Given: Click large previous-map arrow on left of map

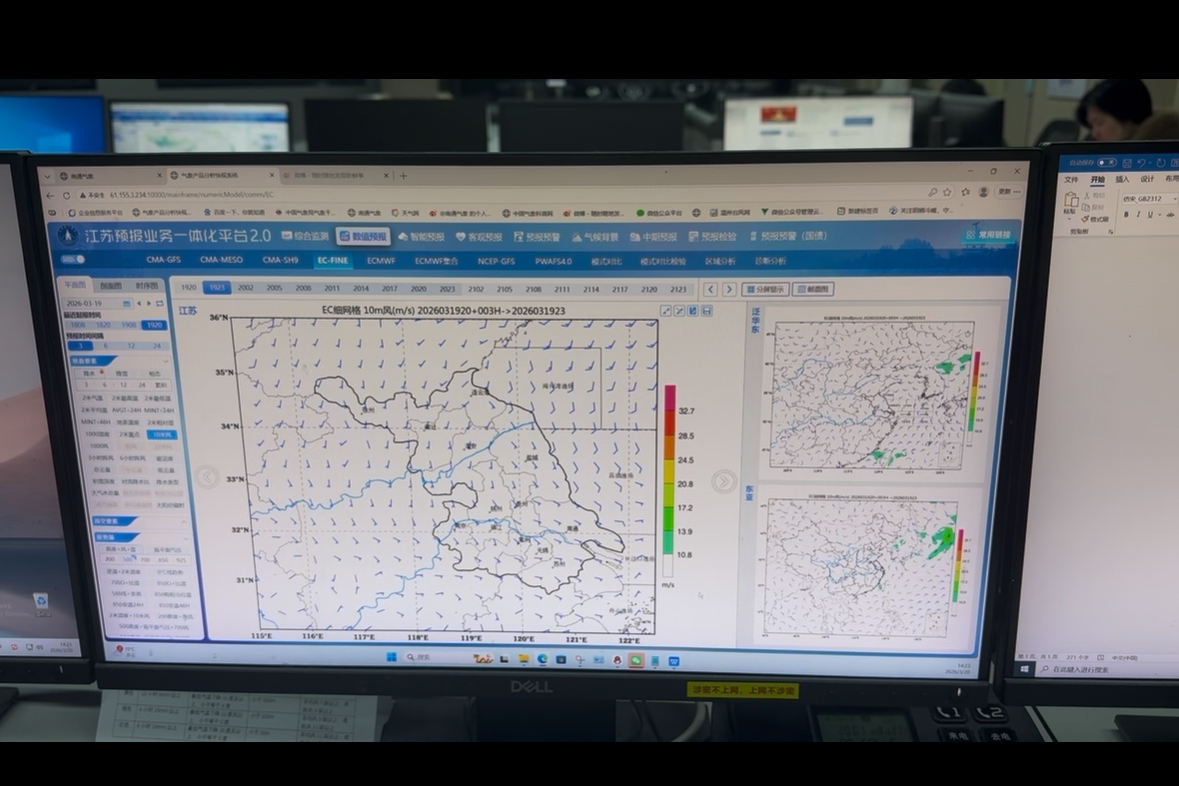Looking at the screenshot, I should tap(207, 477).
